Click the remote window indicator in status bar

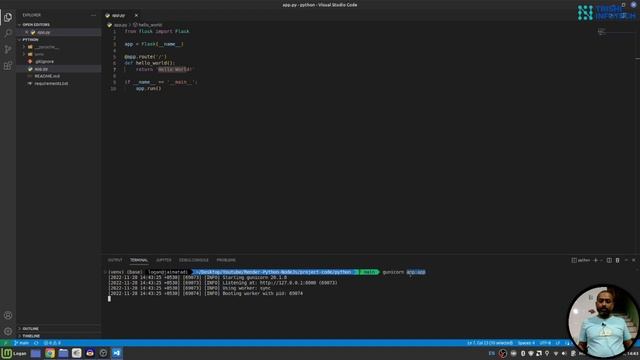pyautogui.click(x=5, y=343)
